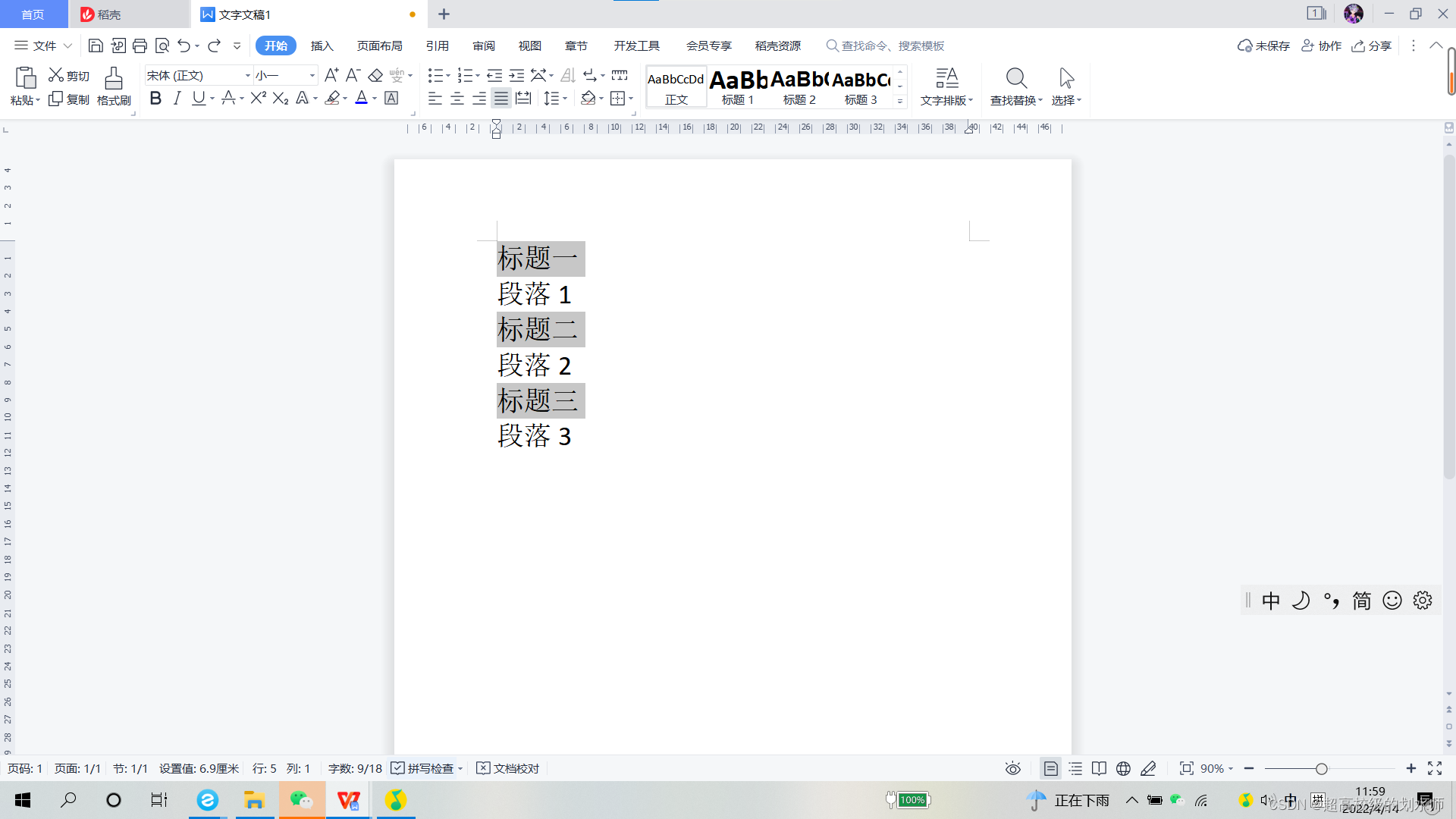Apply center alignment to text
Viewport: 1456px width, 819px height.
tap(457, 99)
